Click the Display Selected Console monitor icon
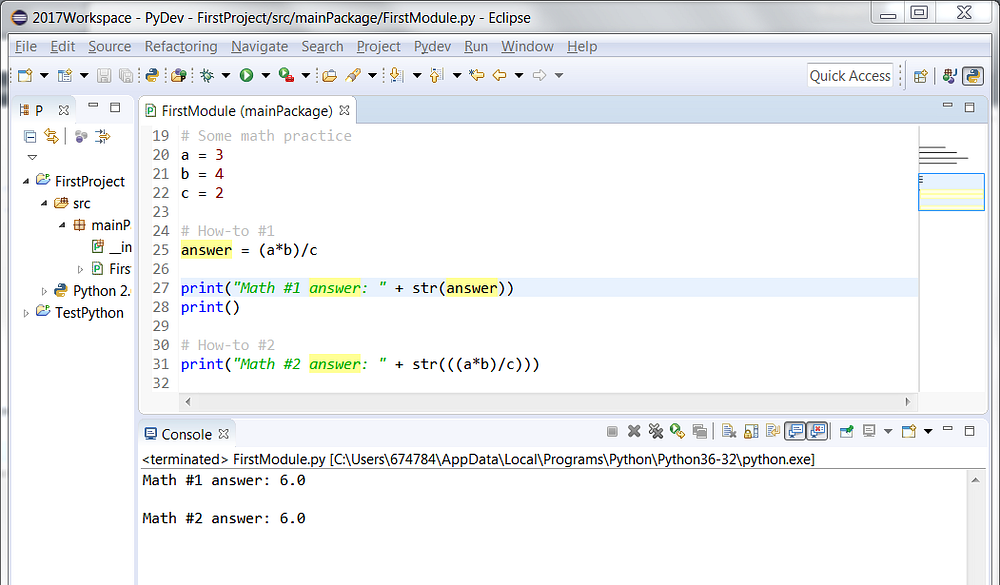1000x585 pixels. pos(869,432)
